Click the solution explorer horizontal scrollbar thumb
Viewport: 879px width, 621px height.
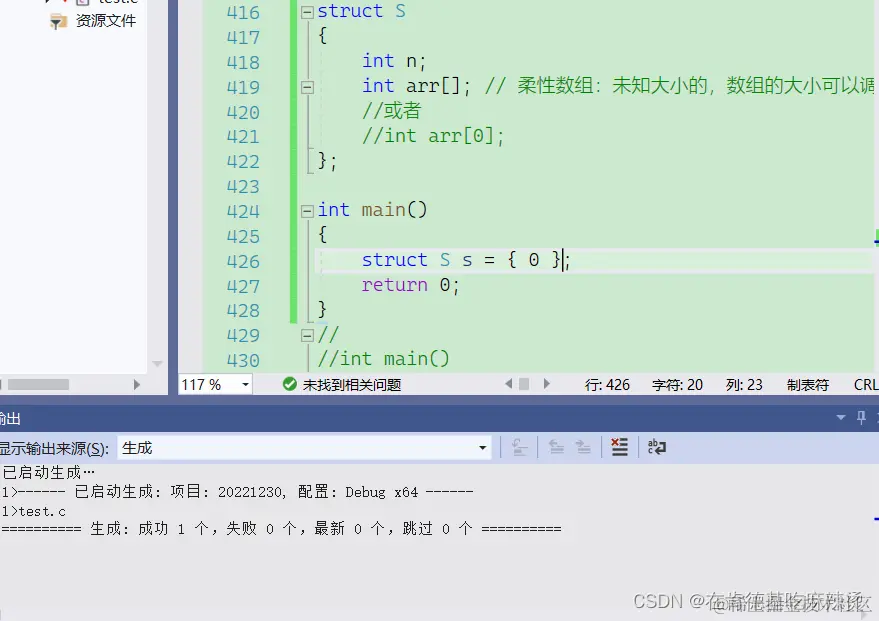pos(38,384)
